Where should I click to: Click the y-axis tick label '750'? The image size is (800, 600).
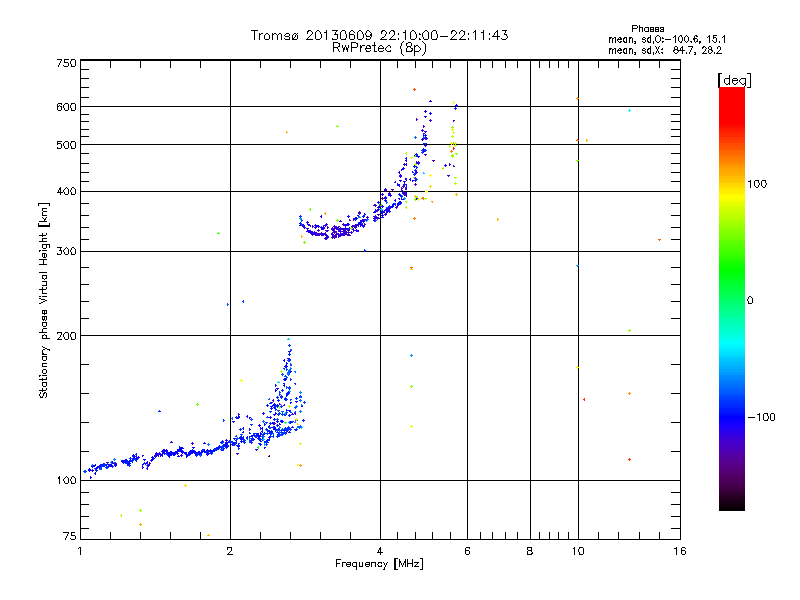coord(66,63)
